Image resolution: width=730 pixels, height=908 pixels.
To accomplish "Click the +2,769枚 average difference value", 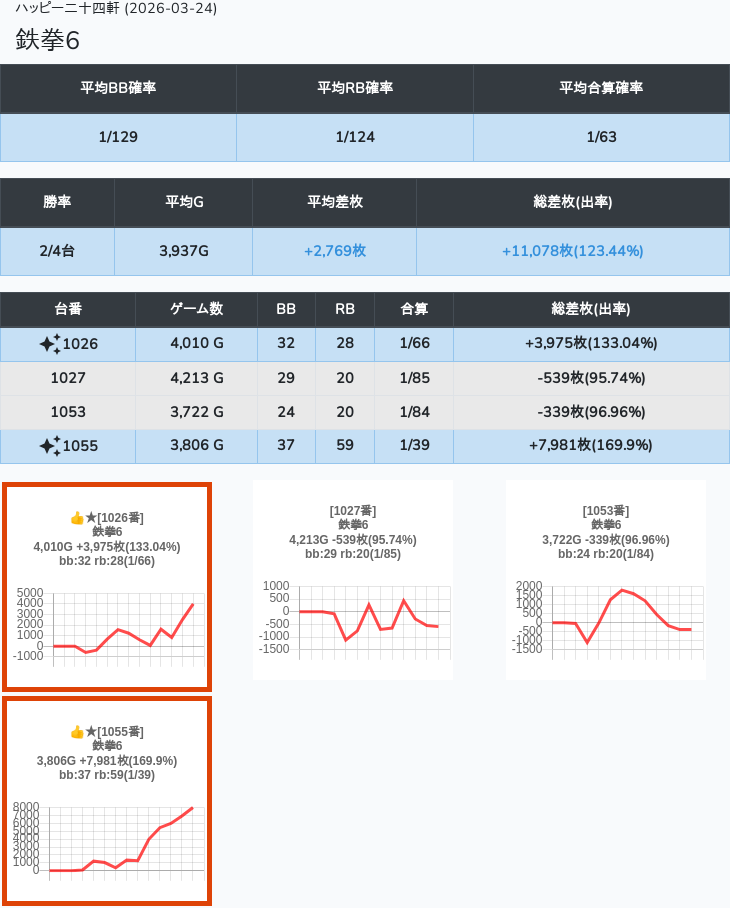I will click(334, 251).
